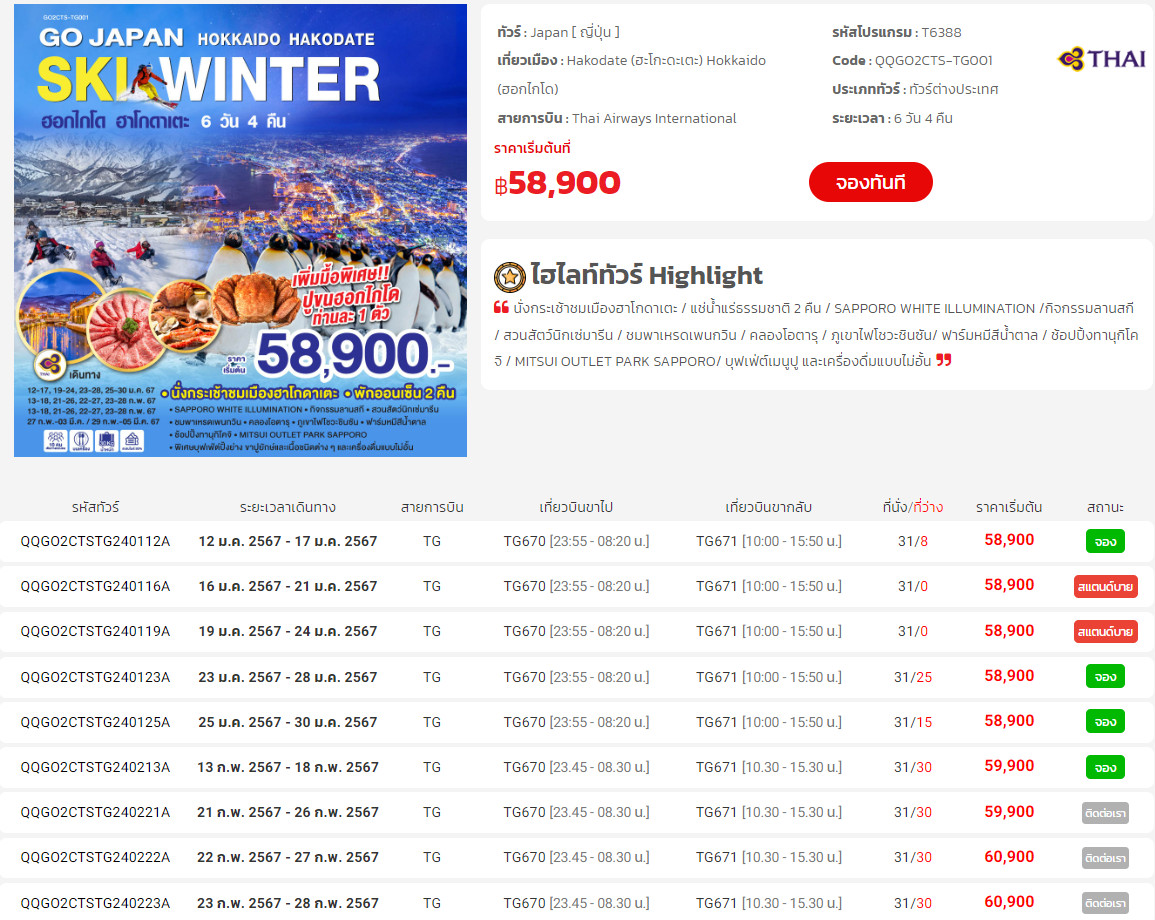The image size is (1155, 920).
Task: Book the 13 ก.พ. 2567 departure
Action: [x=1105, y=767]
